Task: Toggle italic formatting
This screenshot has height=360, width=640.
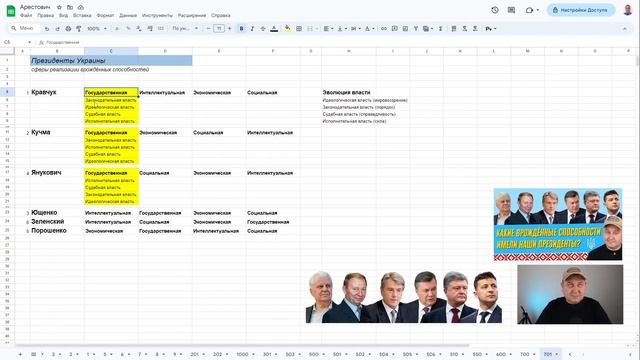Action: pyautogui.click(x=252, y=29)
